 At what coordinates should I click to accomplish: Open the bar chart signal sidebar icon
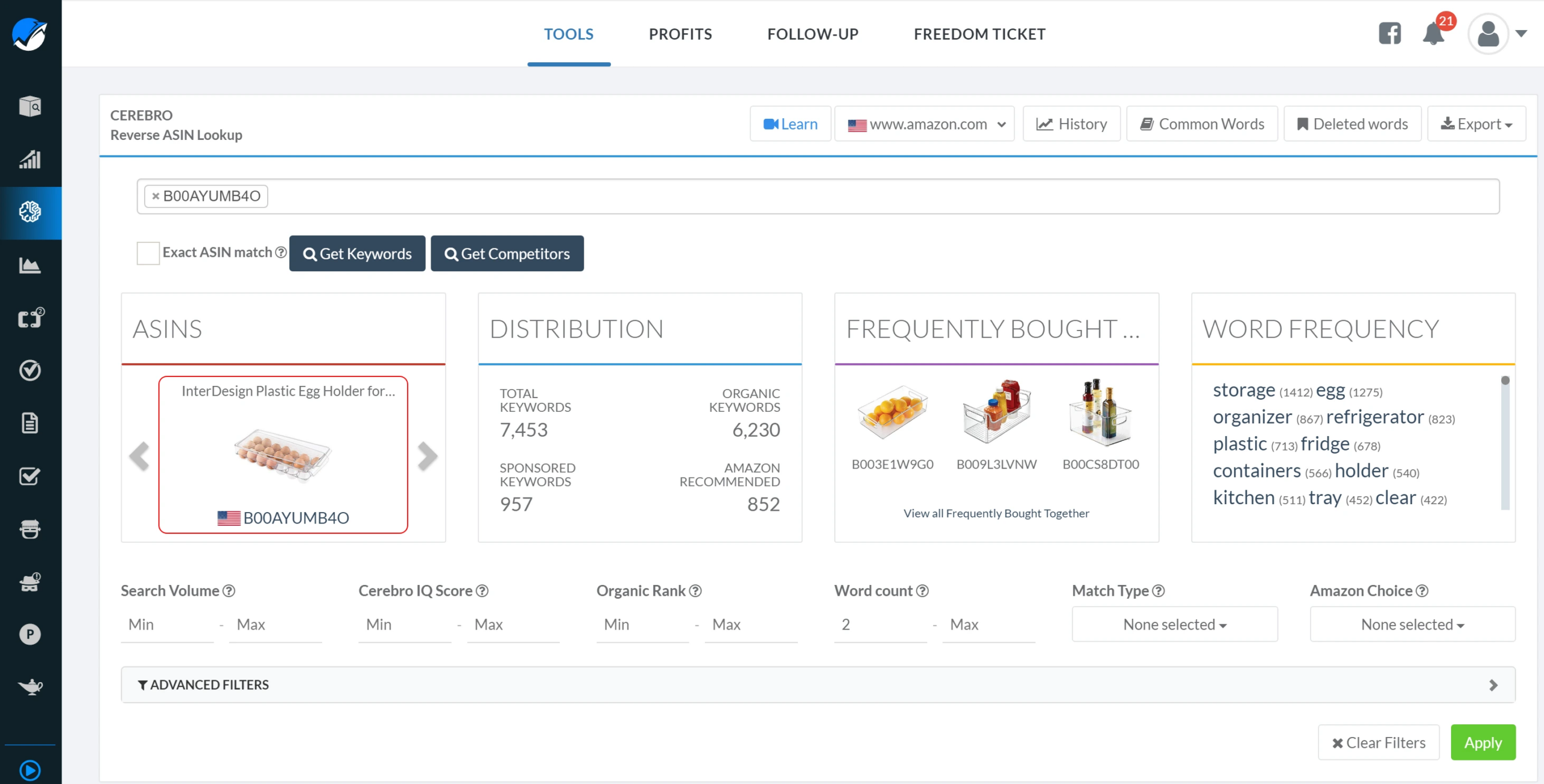(30, 160)
